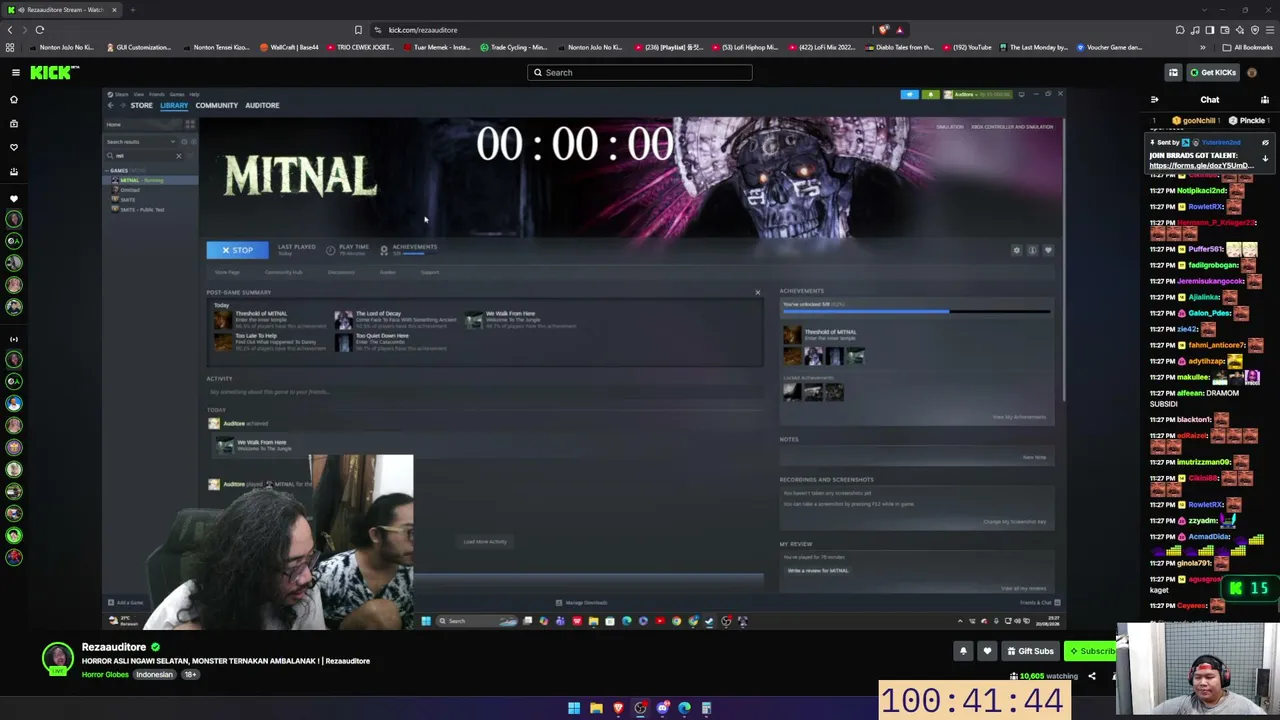Open a new browser tab
Image resolution: width=1280 pixels, height=720 pixels.
[x=132, y=10]
